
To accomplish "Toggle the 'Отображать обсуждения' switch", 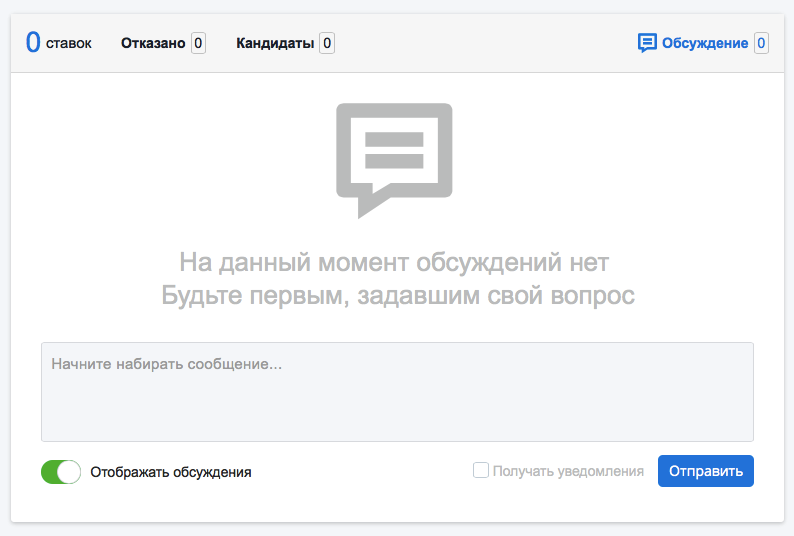I will tap(61, 472).
